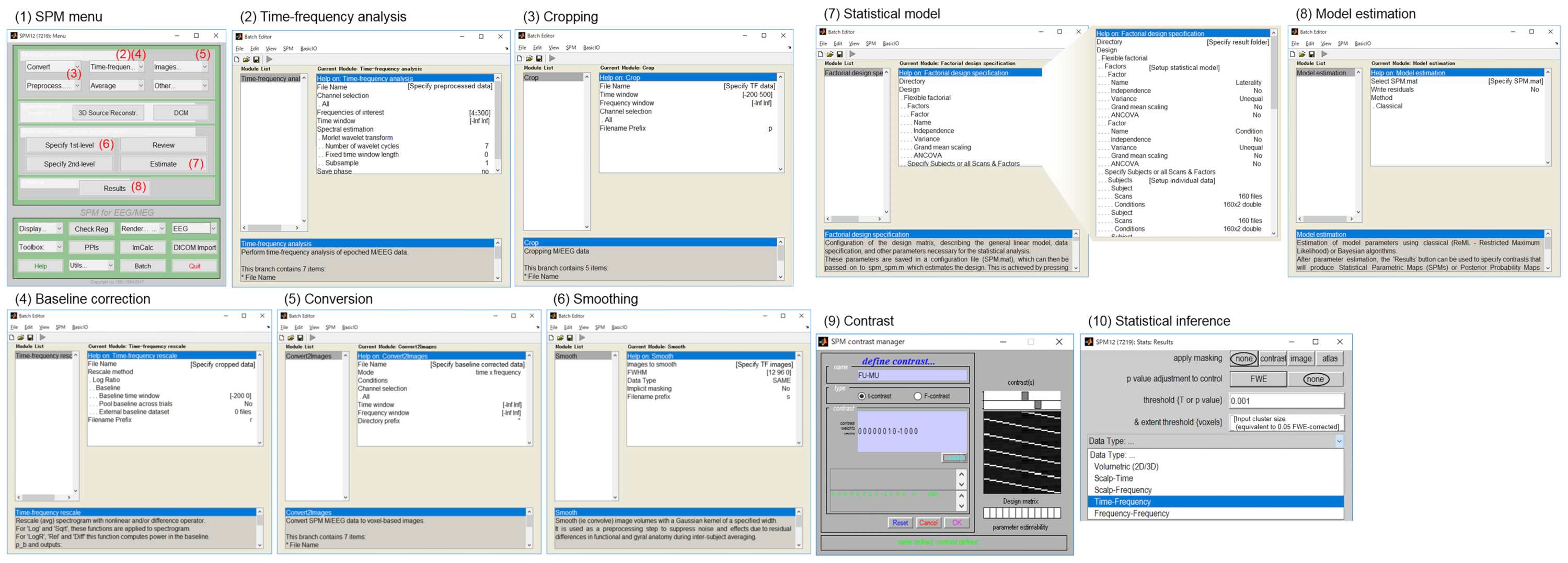Screen dimensions: 1568x563
Task: Open the Results button in SPM menu
Action: 114,189
